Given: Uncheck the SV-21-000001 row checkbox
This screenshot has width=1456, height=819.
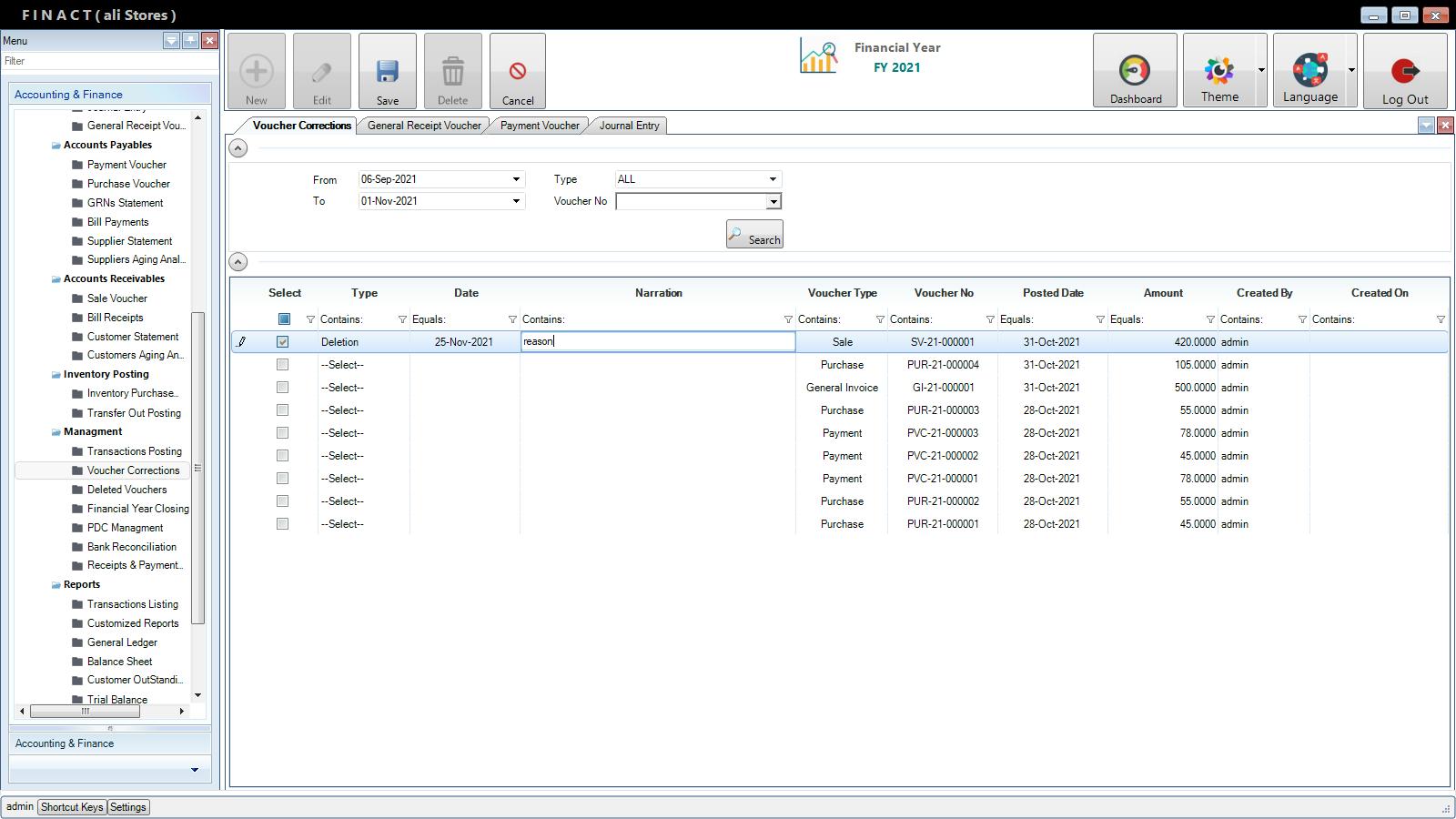Looking at the screenshot, I should pyautogui.click(x=283, y=342).
